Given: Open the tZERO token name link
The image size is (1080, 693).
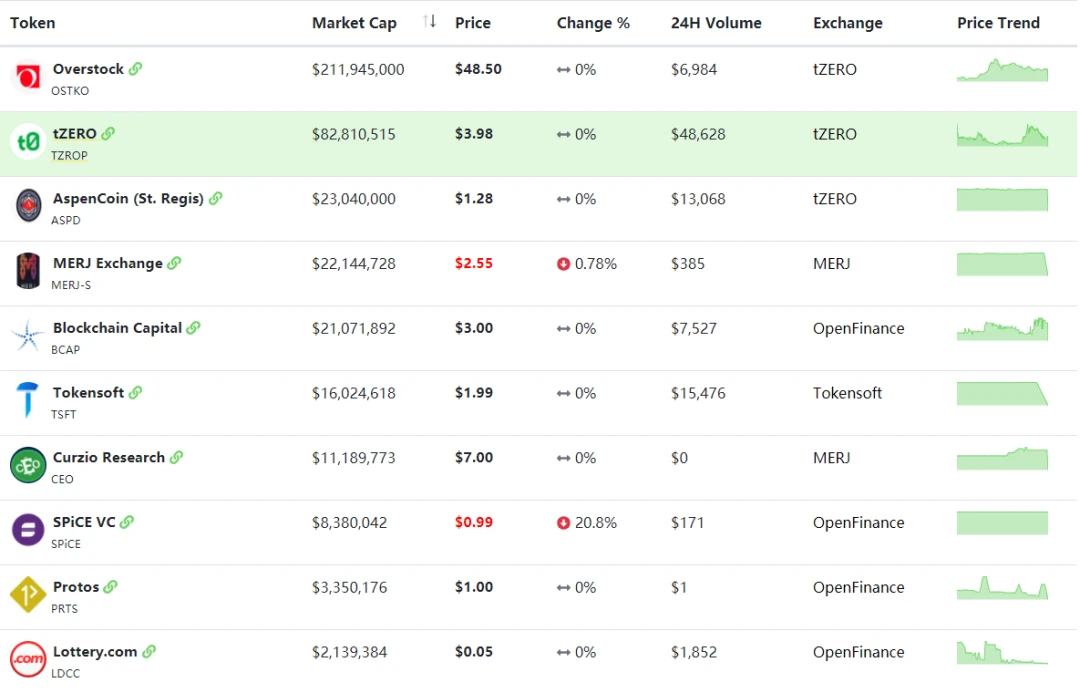Looking at the screenshot, I should pyautogui.click(x=74, y=134).
